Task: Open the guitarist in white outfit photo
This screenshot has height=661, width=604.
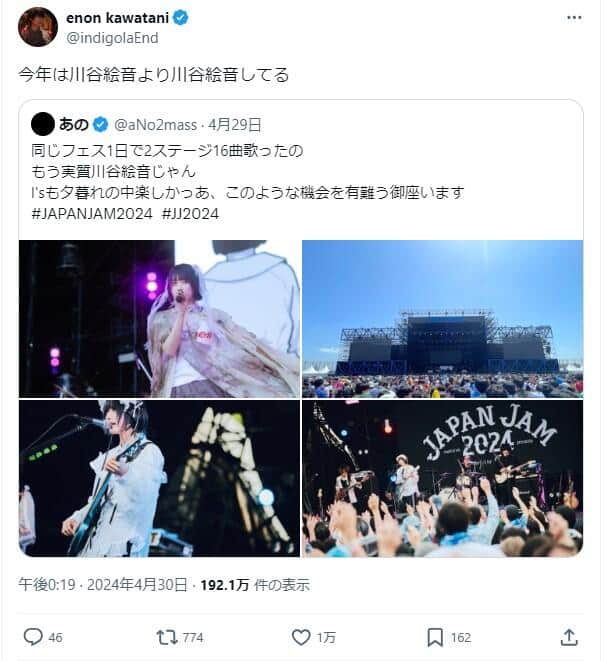Action: point(159,478)
